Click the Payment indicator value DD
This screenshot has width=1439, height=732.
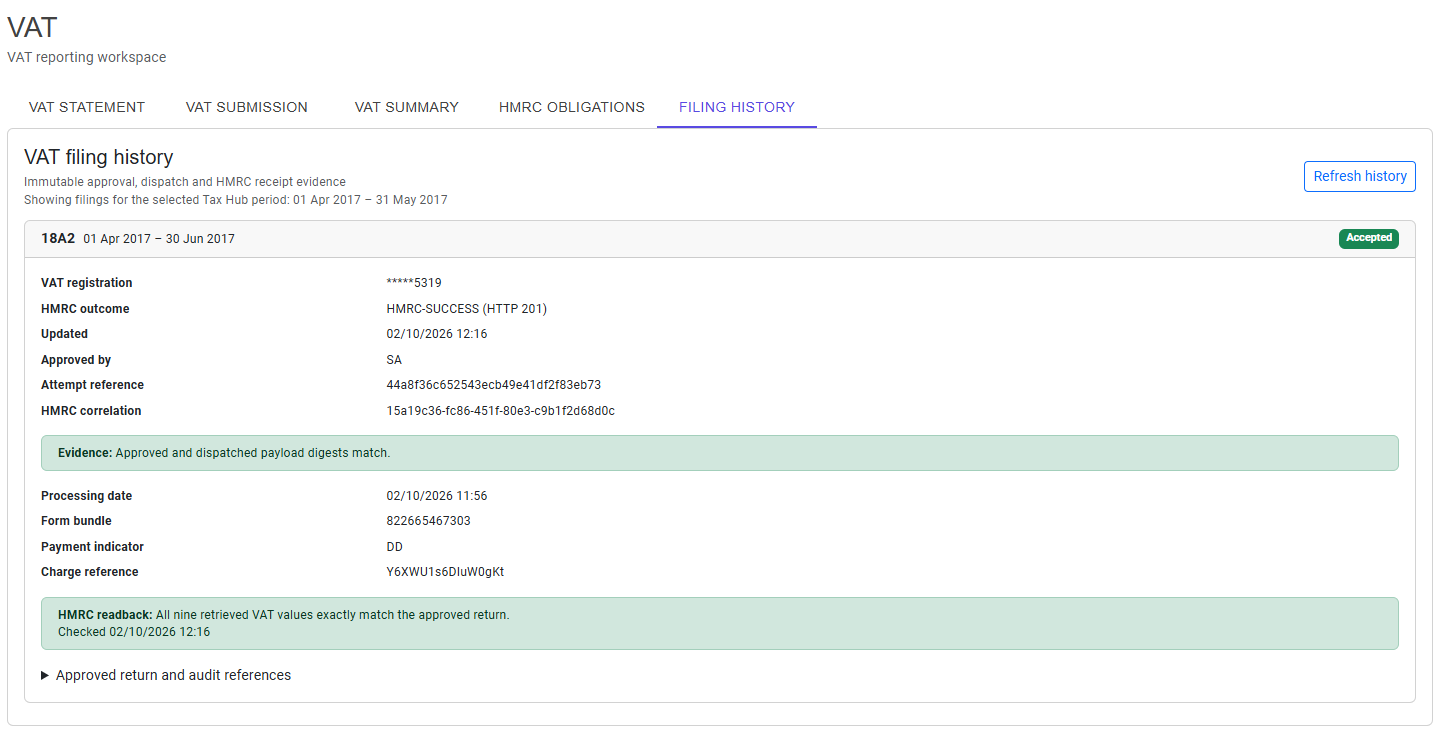click(x=395, y=547)
